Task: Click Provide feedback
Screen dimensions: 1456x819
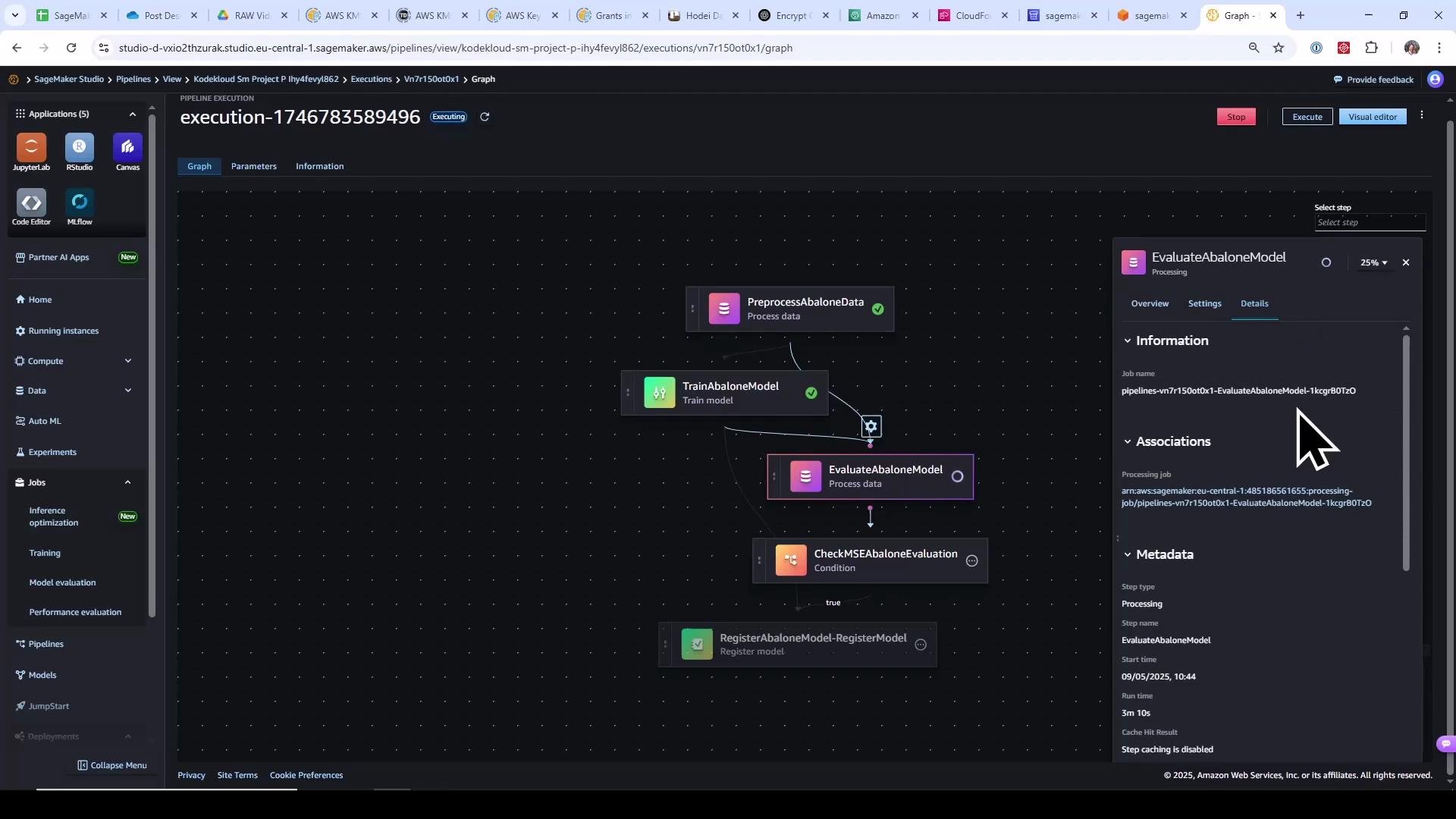Action: (1373, 80)
